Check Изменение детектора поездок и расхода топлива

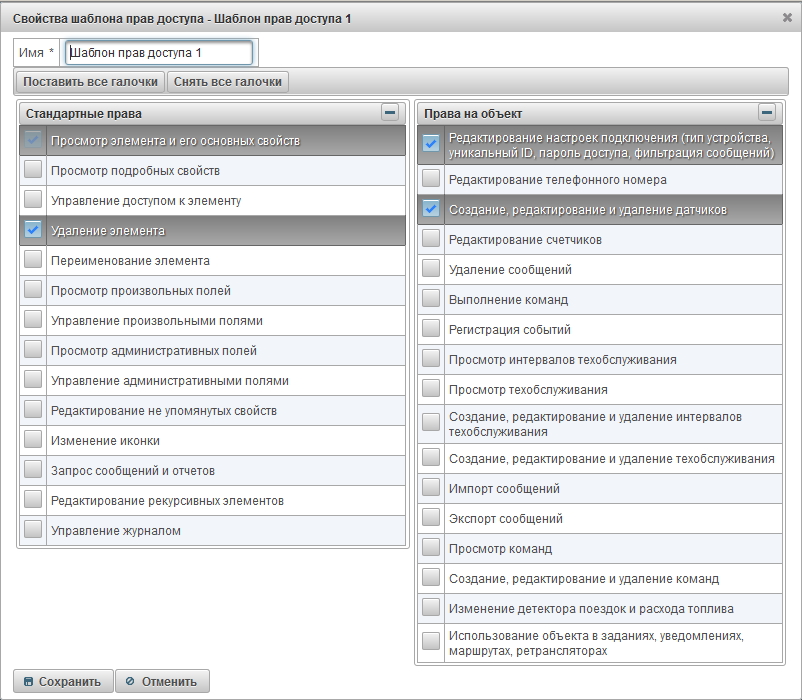pyautogui.click(x=431, y=608)
